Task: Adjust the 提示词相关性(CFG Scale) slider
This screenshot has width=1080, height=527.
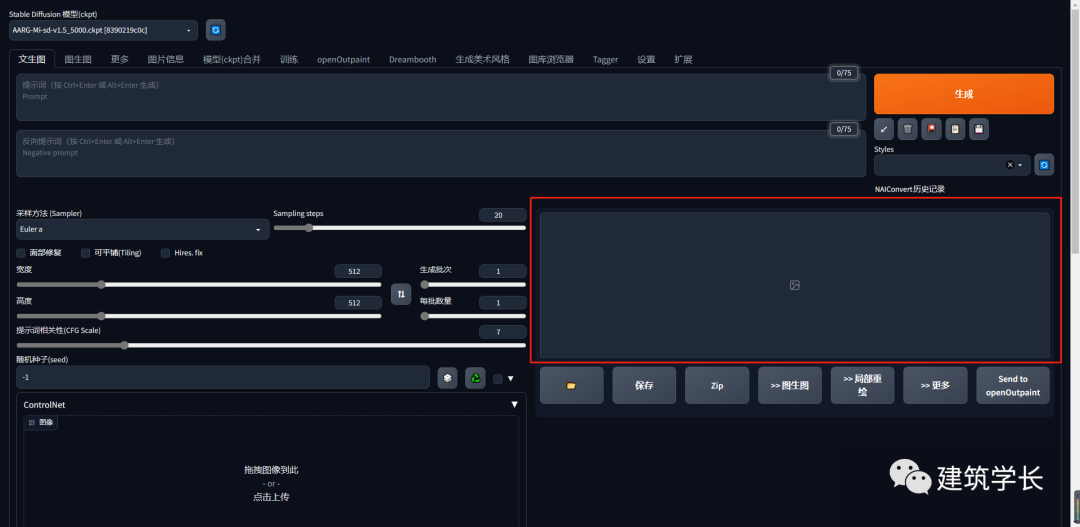Action: point(271,345)
